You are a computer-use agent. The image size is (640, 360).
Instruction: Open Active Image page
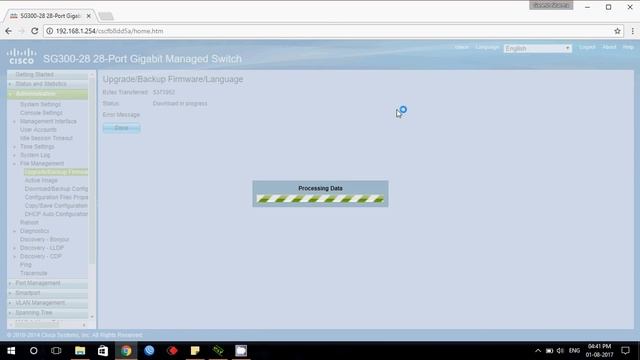(x=41, y=180)
